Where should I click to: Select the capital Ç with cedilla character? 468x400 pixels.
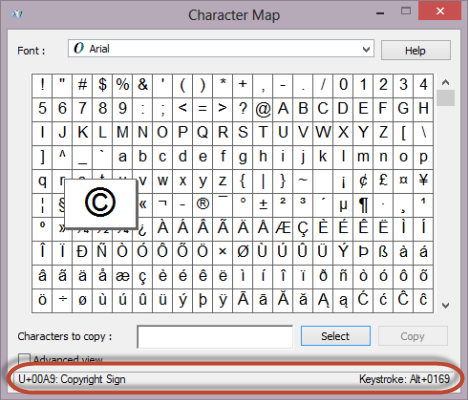point(303,228)
